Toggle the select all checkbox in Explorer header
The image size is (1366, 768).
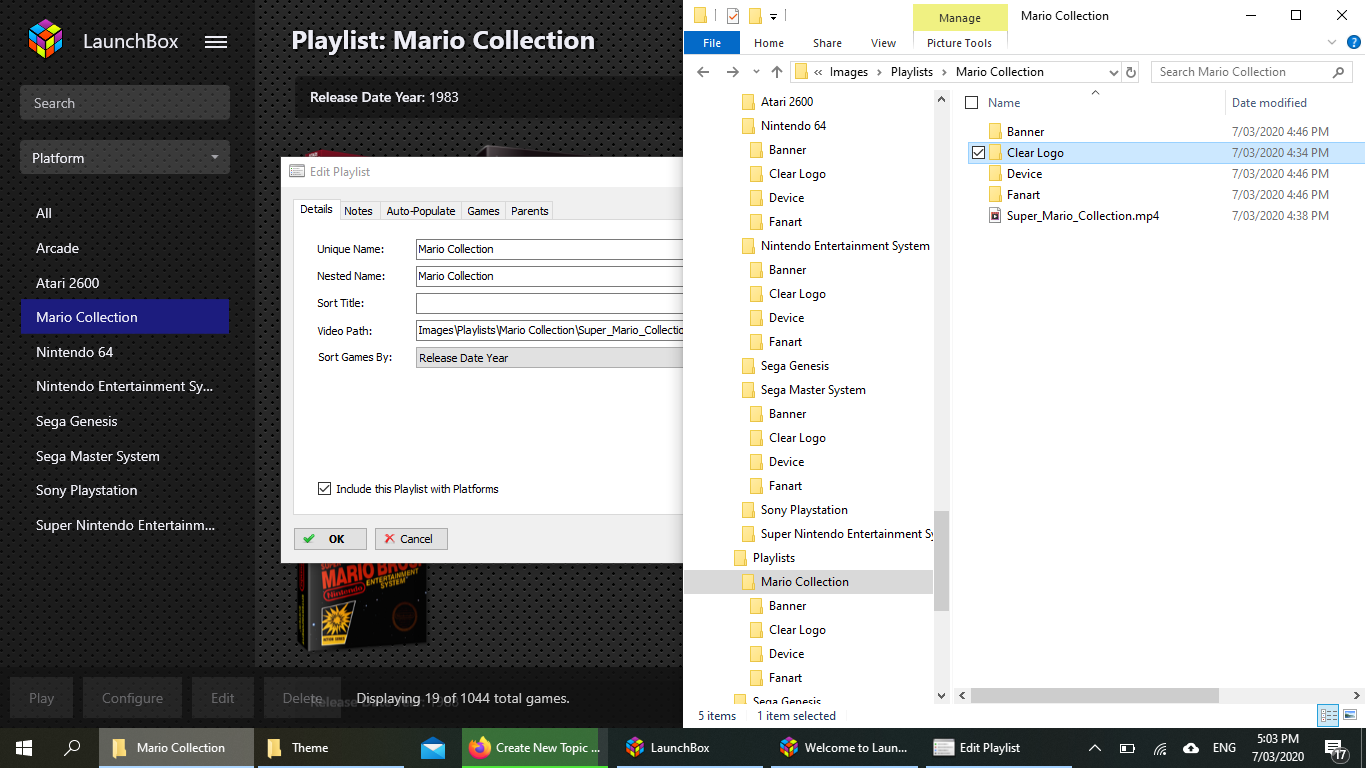click(x=971, y=102)
